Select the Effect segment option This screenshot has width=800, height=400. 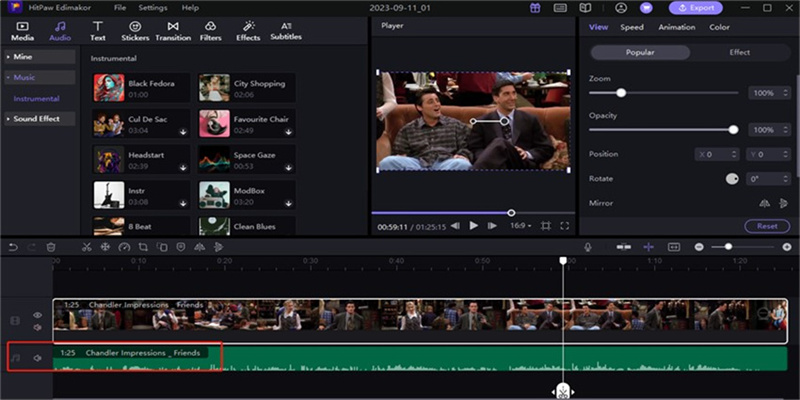[x=739, y=52]
